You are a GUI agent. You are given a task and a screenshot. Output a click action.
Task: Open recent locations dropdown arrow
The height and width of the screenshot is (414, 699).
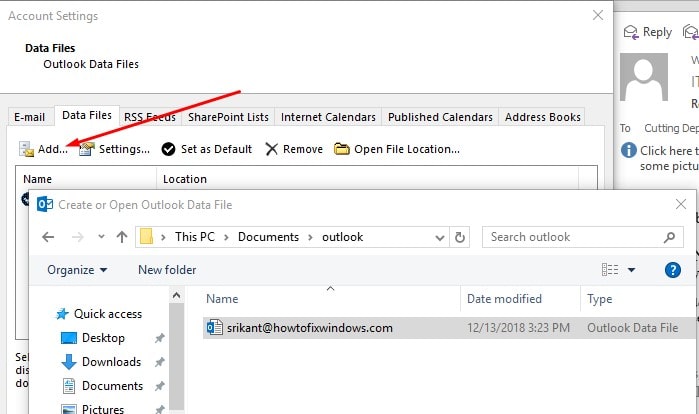coord(102,237)
